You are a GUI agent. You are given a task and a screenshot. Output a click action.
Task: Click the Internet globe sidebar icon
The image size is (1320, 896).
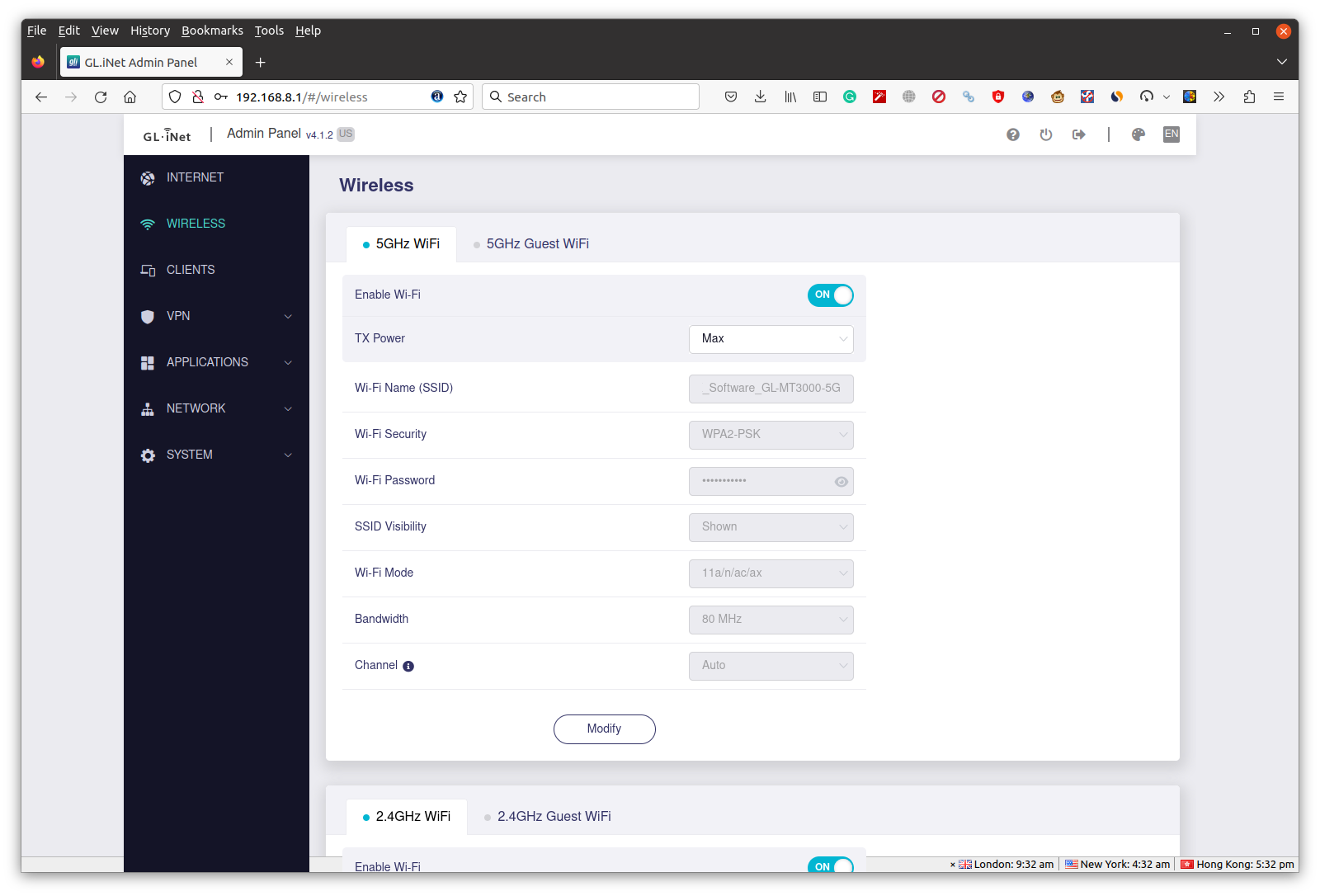pyautogui.click(x=148, y=177)
